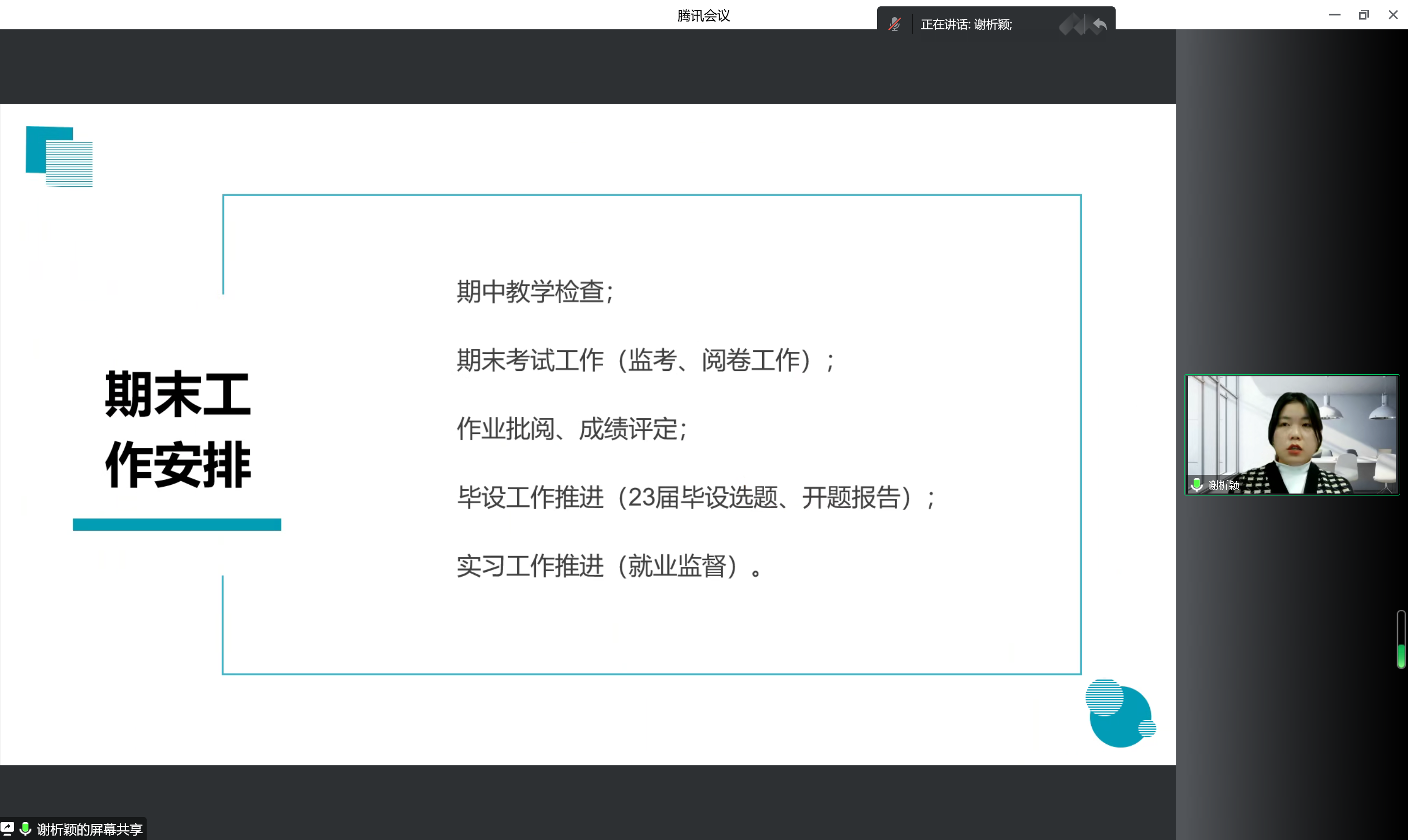Click the reply arrow icon in floating bar
Screen dimensions: 1408x840
click(x=1100, y=24)
